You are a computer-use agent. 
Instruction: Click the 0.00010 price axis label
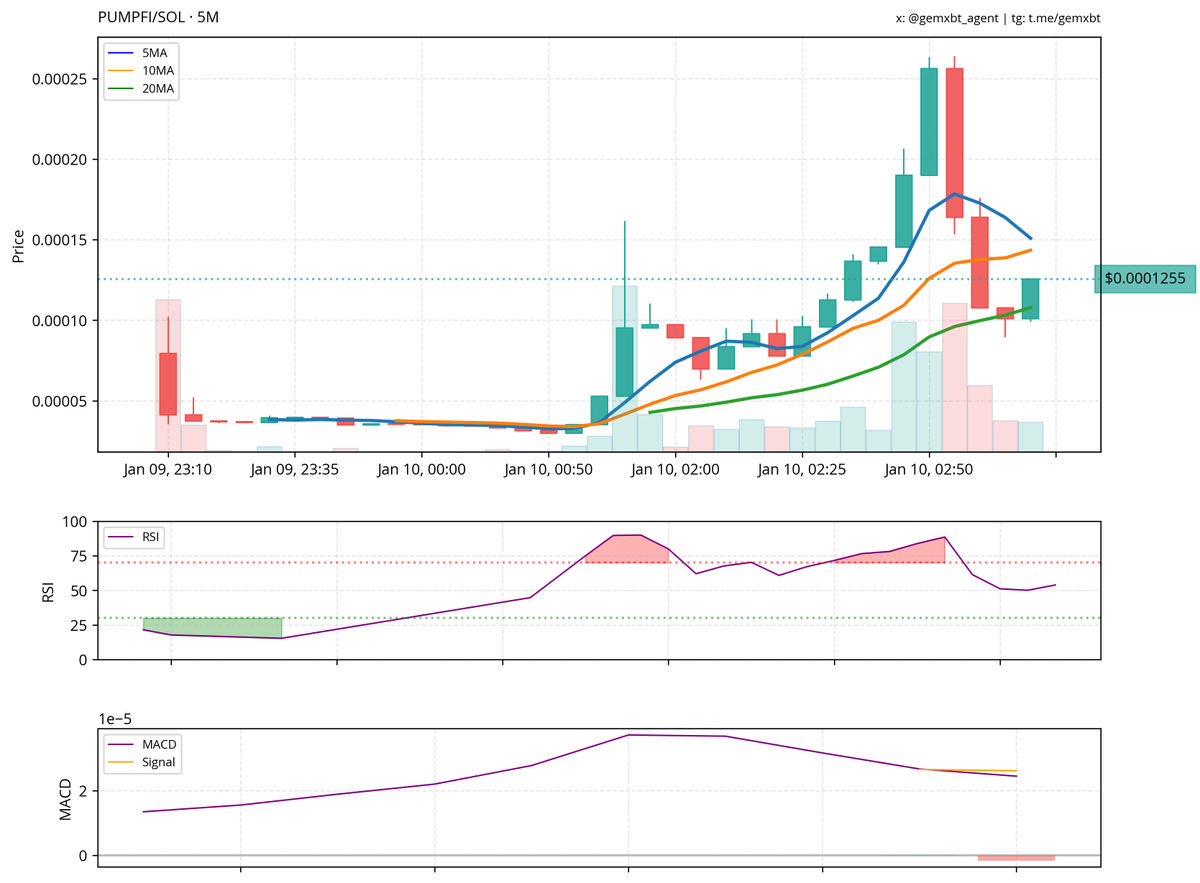pyautogui.click(x=60, y=321)
